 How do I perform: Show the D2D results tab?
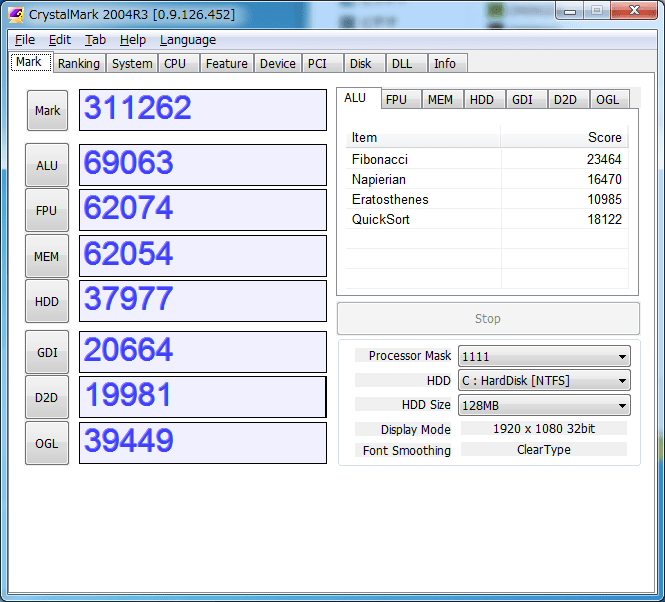(568, 99)
